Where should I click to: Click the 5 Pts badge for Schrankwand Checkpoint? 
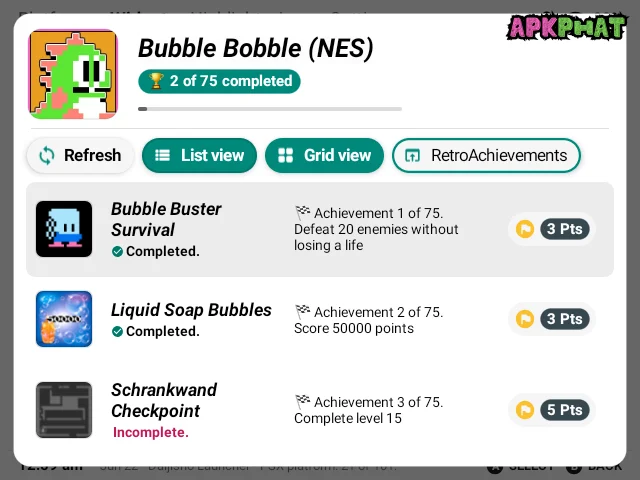(x=552, y=409)
